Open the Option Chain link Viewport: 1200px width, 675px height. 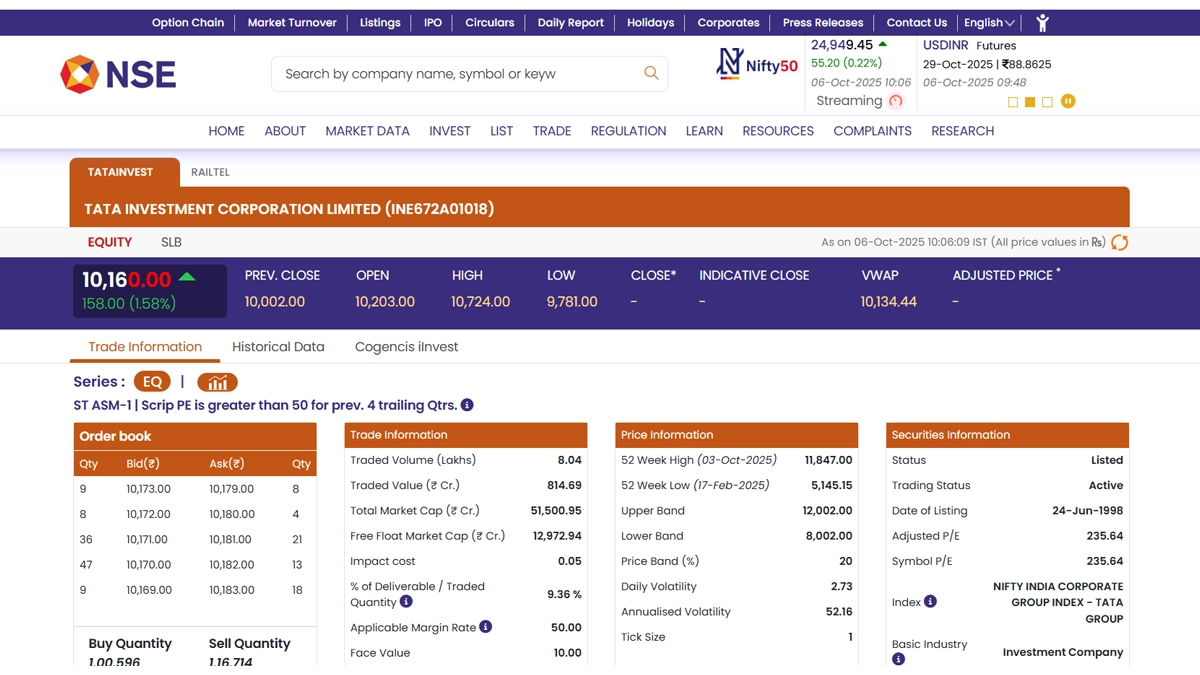tap(188, 23)
